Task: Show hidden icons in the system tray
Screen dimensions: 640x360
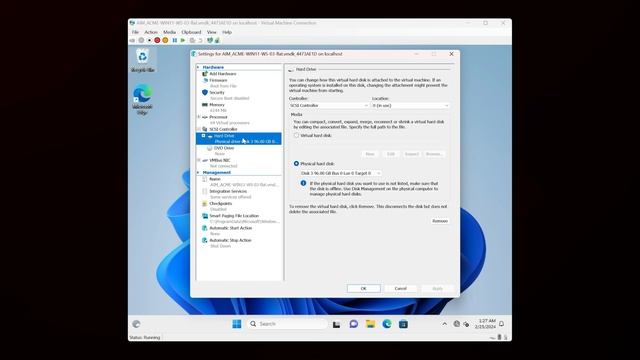Action: point(444,324)
